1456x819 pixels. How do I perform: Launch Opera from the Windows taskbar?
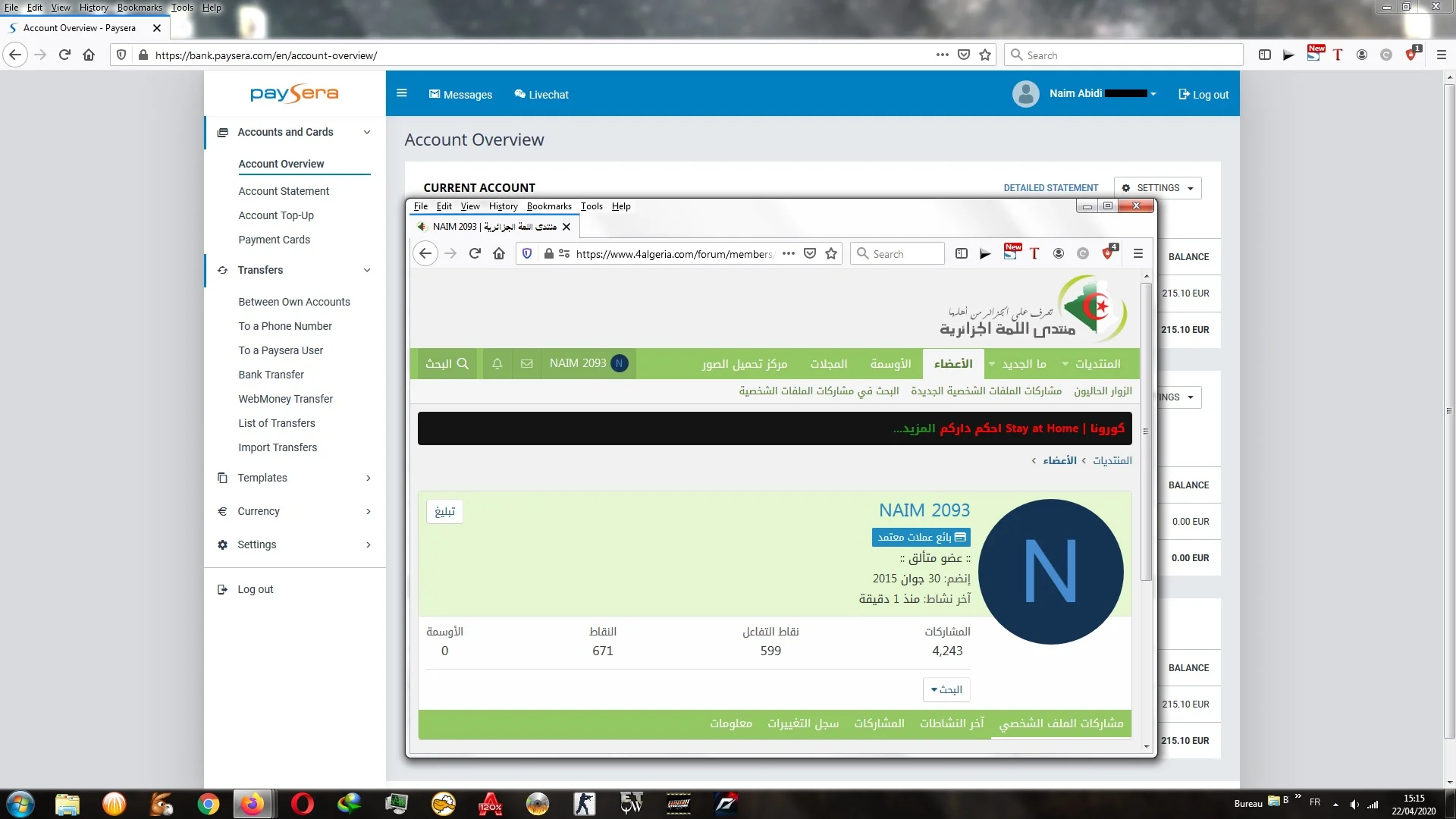(x=302, y=804)
